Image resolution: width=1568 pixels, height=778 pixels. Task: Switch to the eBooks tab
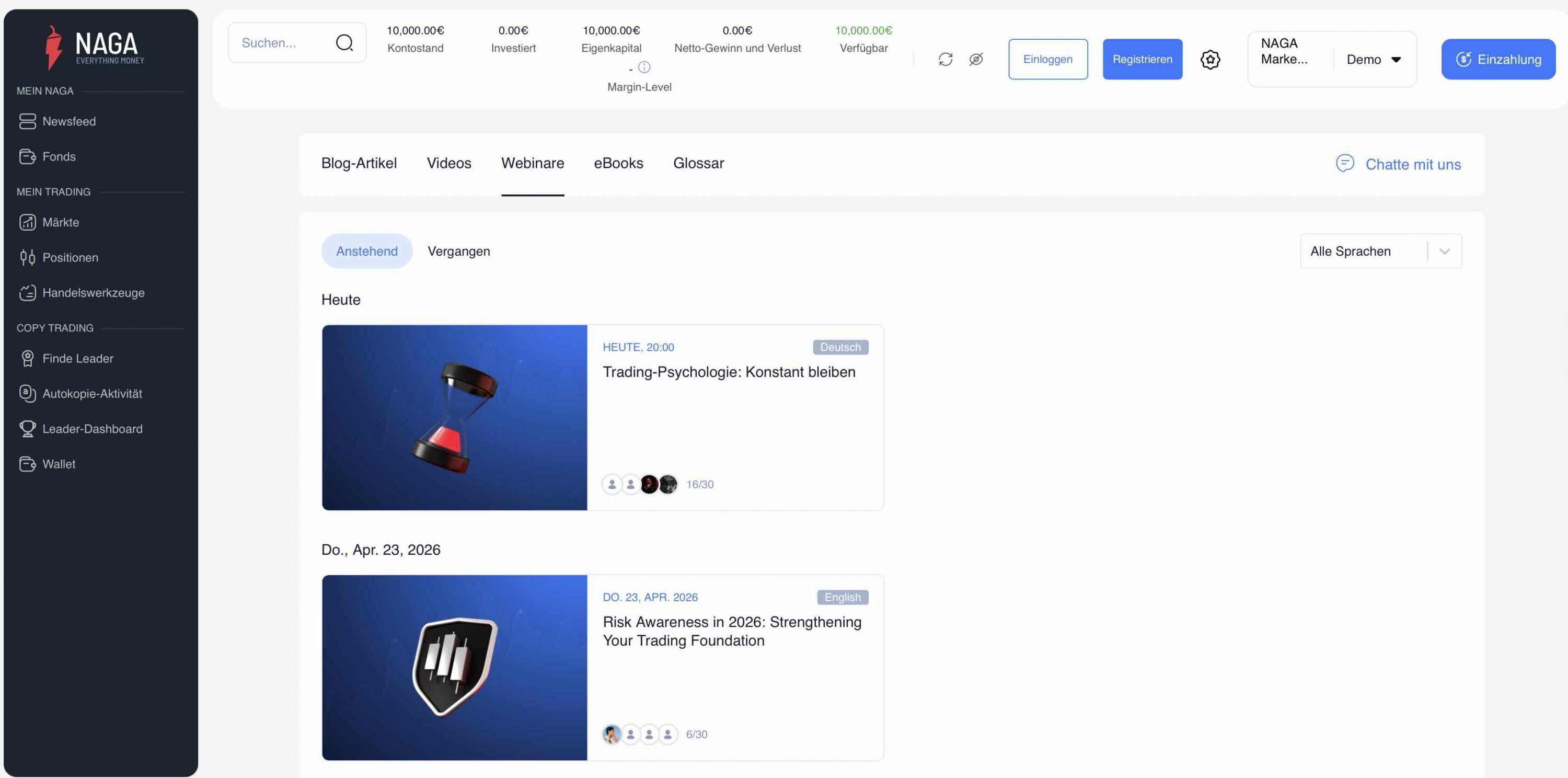pos(618,163)
